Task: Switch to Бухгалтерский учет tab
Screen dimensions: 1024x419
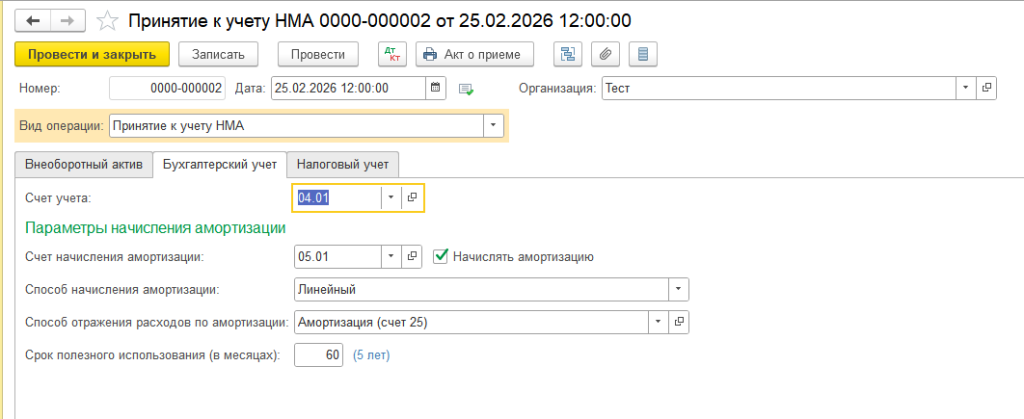Action: click(x=219, y=164)
